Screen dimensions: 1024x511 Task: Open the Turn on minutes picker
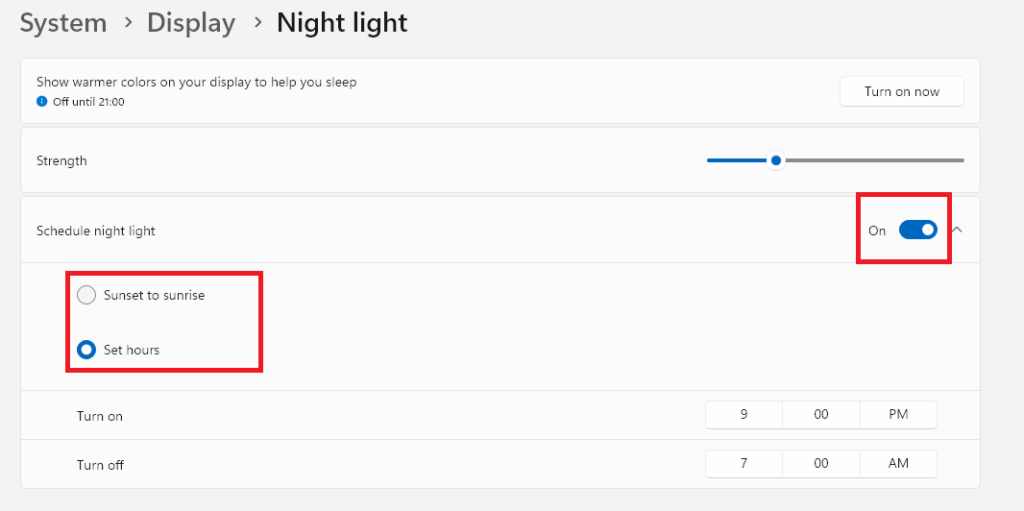(x=821, y=415)
